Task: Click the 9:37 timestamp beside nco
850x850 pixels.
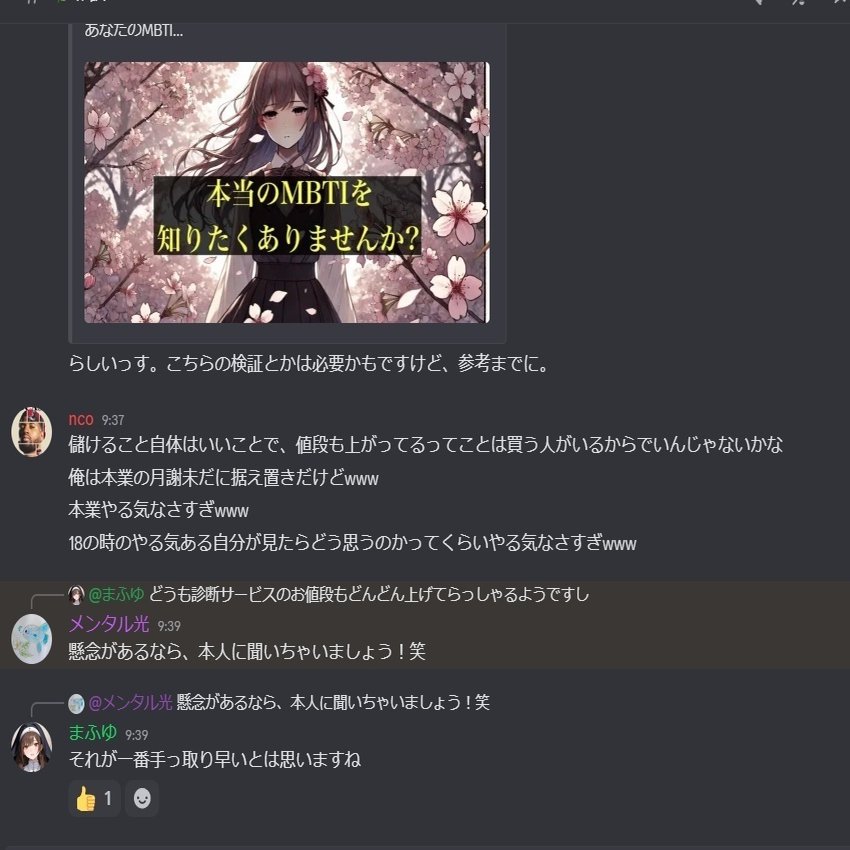Action: 113,420
